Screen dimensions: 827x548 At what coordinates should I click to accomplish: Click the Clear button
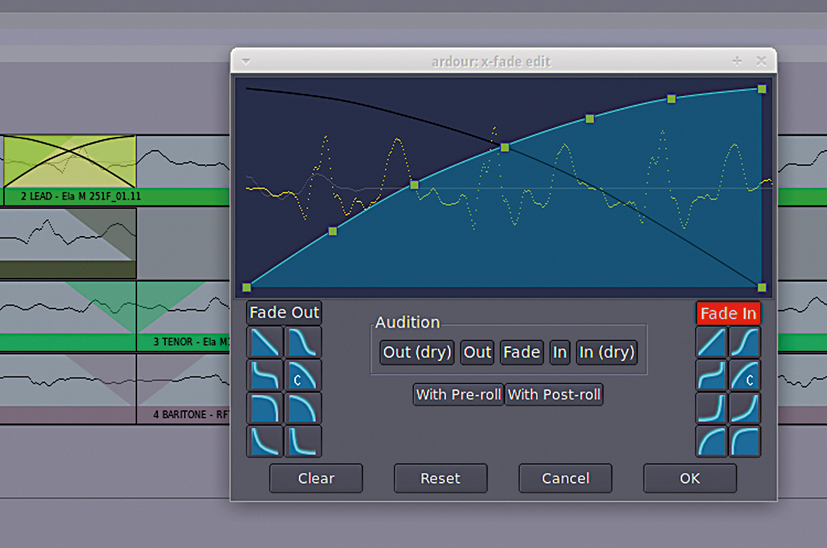tap(316, 478)
